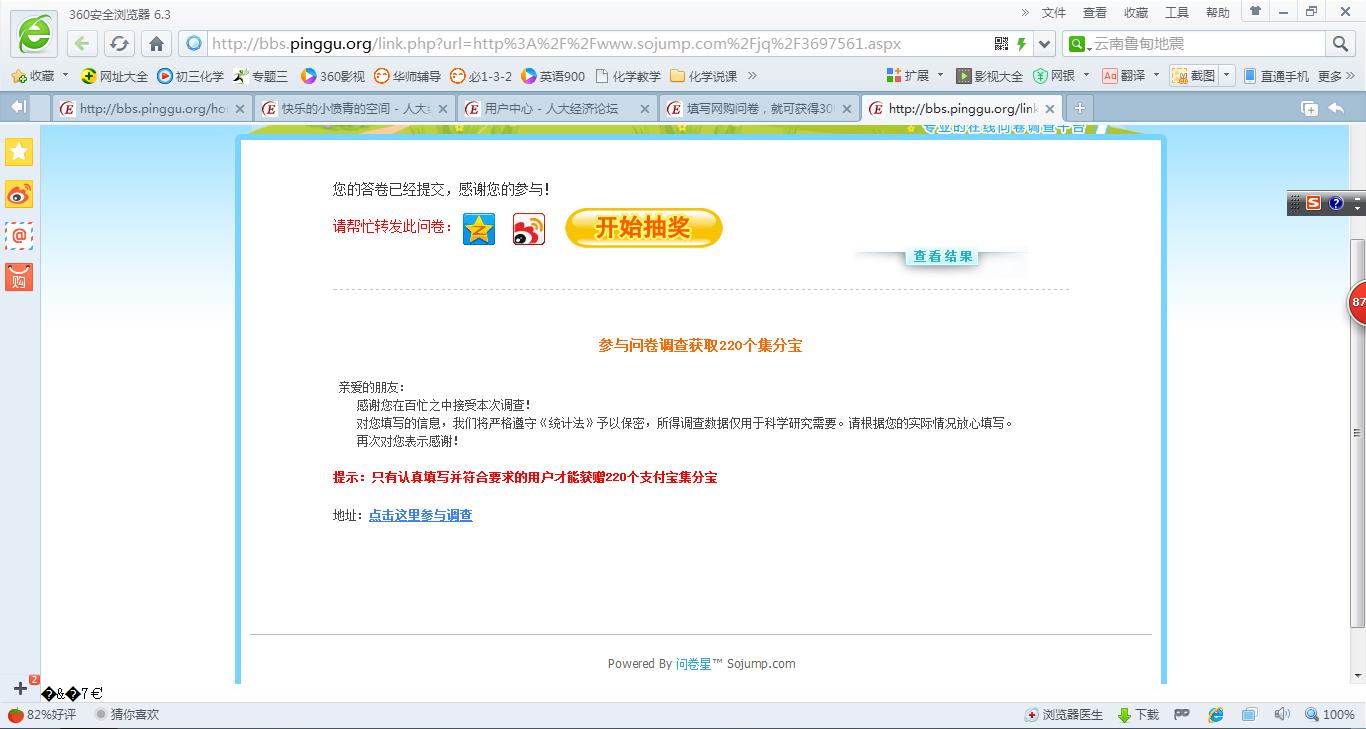Share the survey to Qzone star icon
The height and width of the screenshot is (729, 1366).
(x=479, y=229)
